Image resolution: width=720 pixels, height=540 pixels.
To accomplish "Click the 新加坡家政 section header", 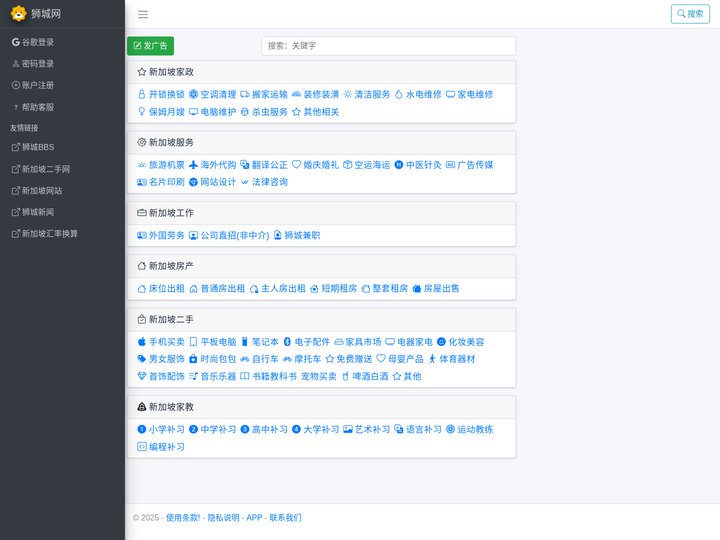I will [x=321, y=72].
